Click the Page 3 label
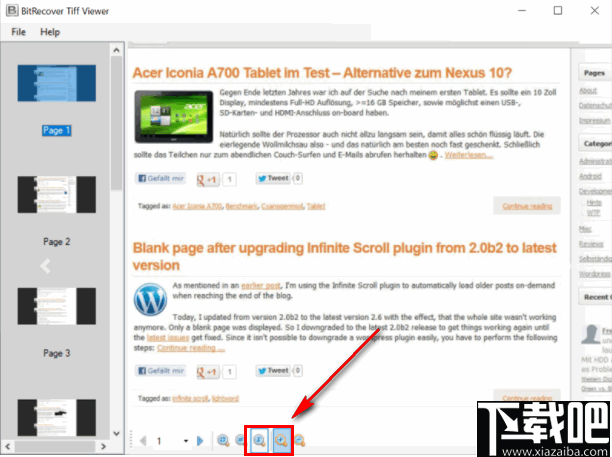This screenshot has width=612, height=457. pos(57,353)
